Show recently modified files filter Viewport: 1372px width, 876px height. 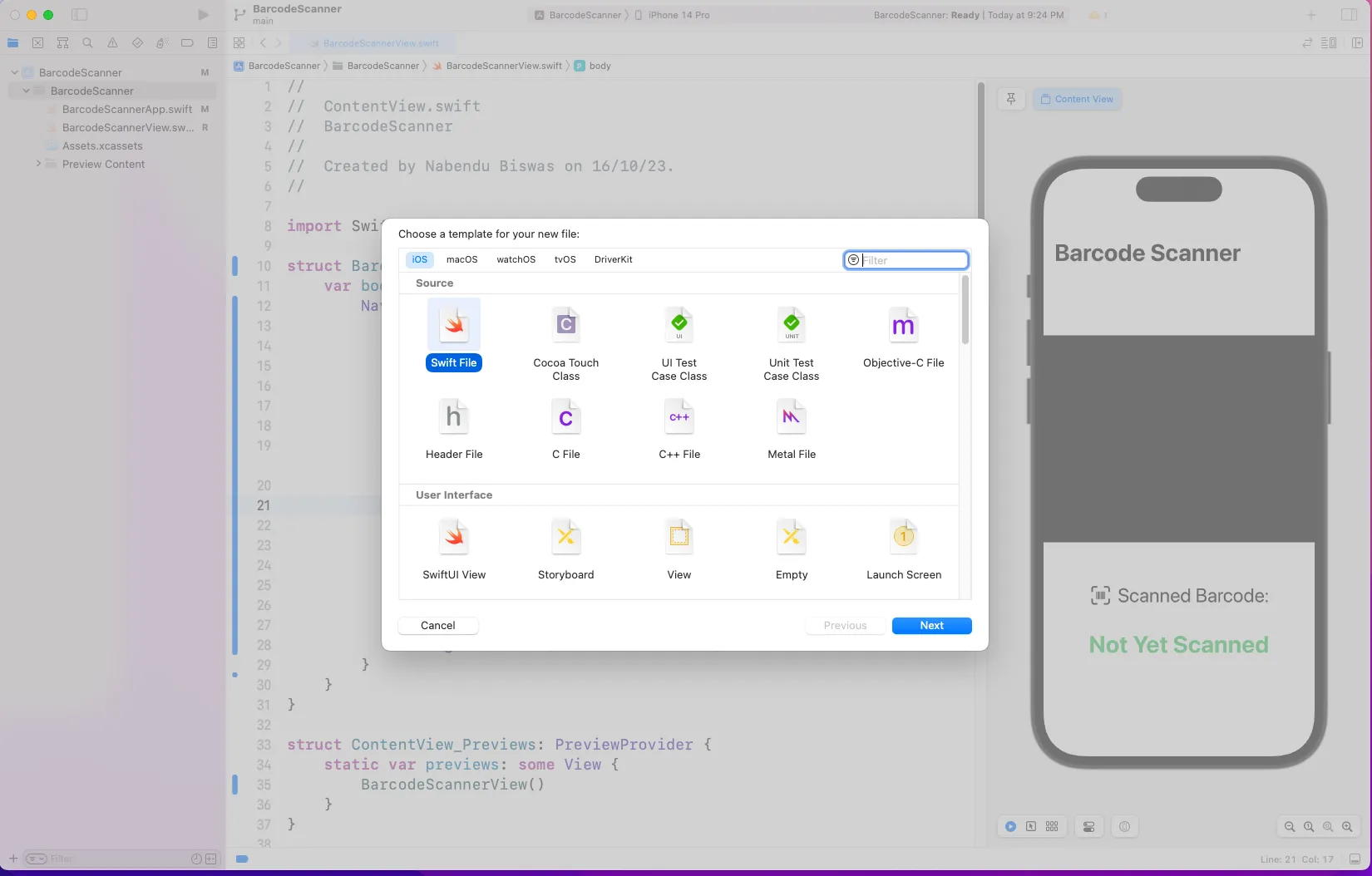196,859
